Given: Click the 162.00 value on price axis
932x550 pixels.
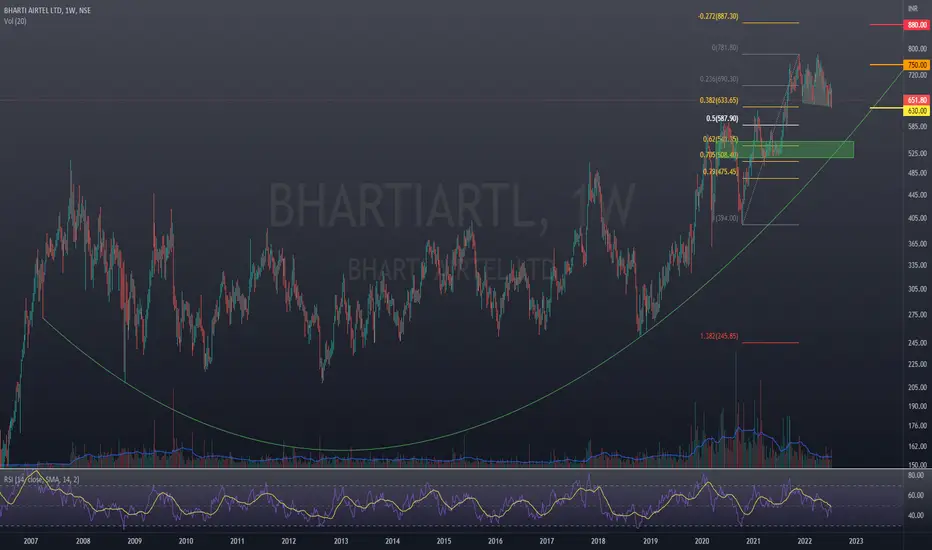Looking at the screenshot, I should (x=917, y=446).
